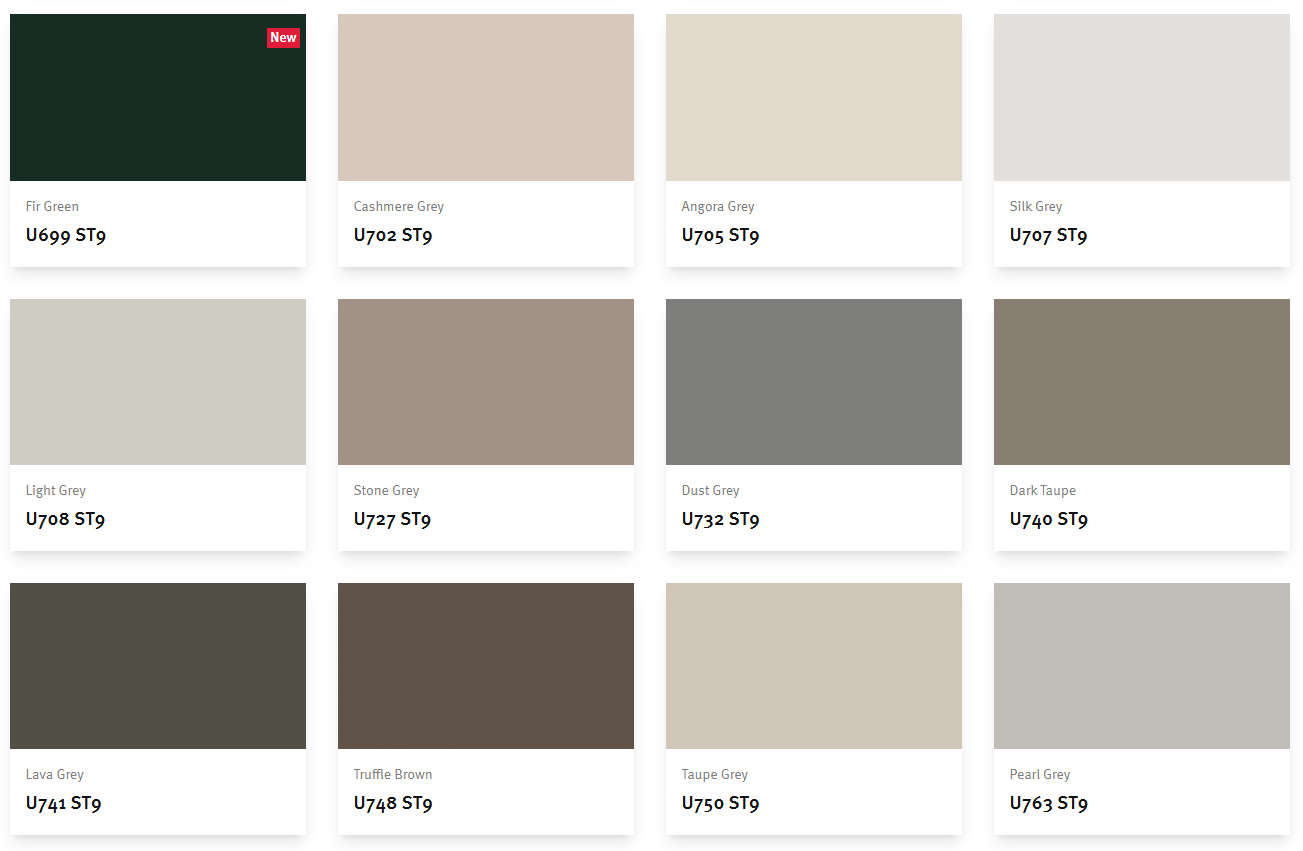This screenshot has height=851, width=1303.
Task: Click the Lava Grey name label
Action: (55, 774)
